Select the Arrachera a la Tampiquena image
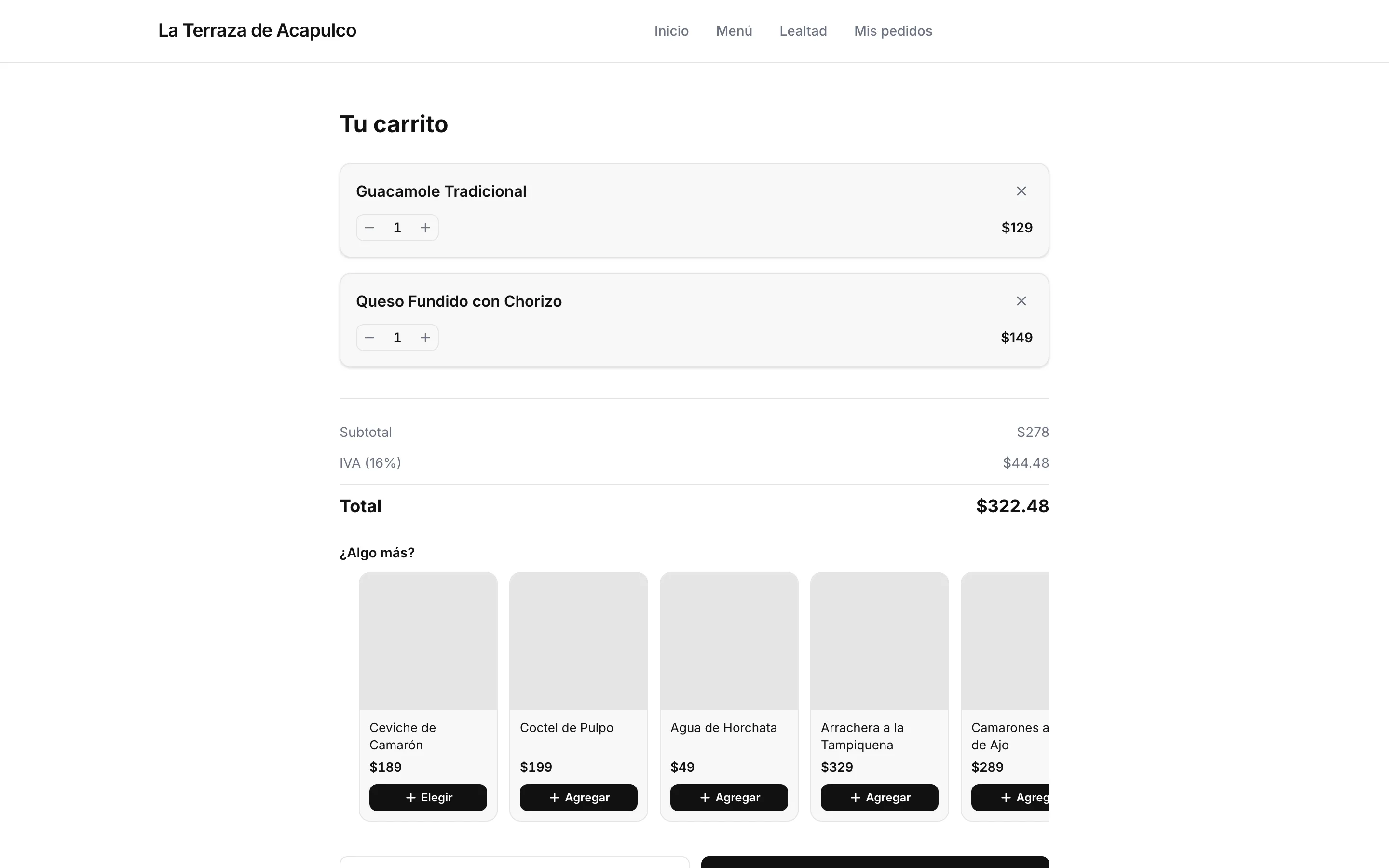 click(879, 641)
